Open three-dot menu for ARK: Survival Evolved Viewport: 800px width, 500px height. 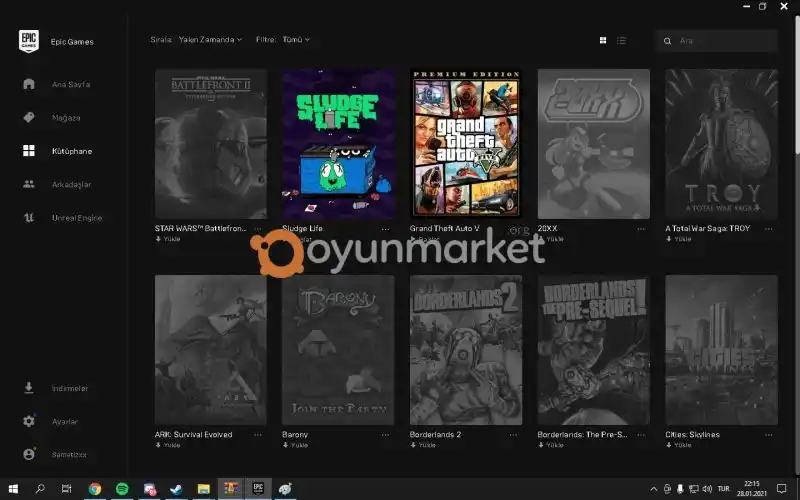(x=258, y=435)
